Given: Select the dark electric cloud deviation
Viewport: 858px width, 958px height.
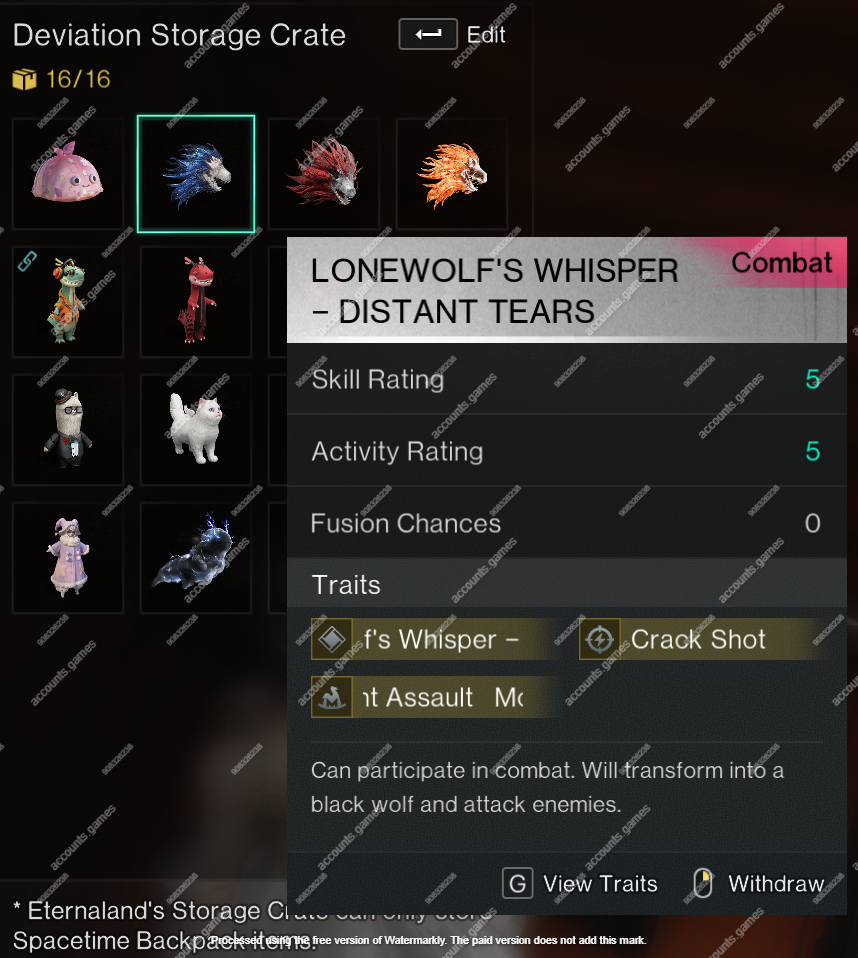Looking at the screenshot, I should [x=196, y=558].
